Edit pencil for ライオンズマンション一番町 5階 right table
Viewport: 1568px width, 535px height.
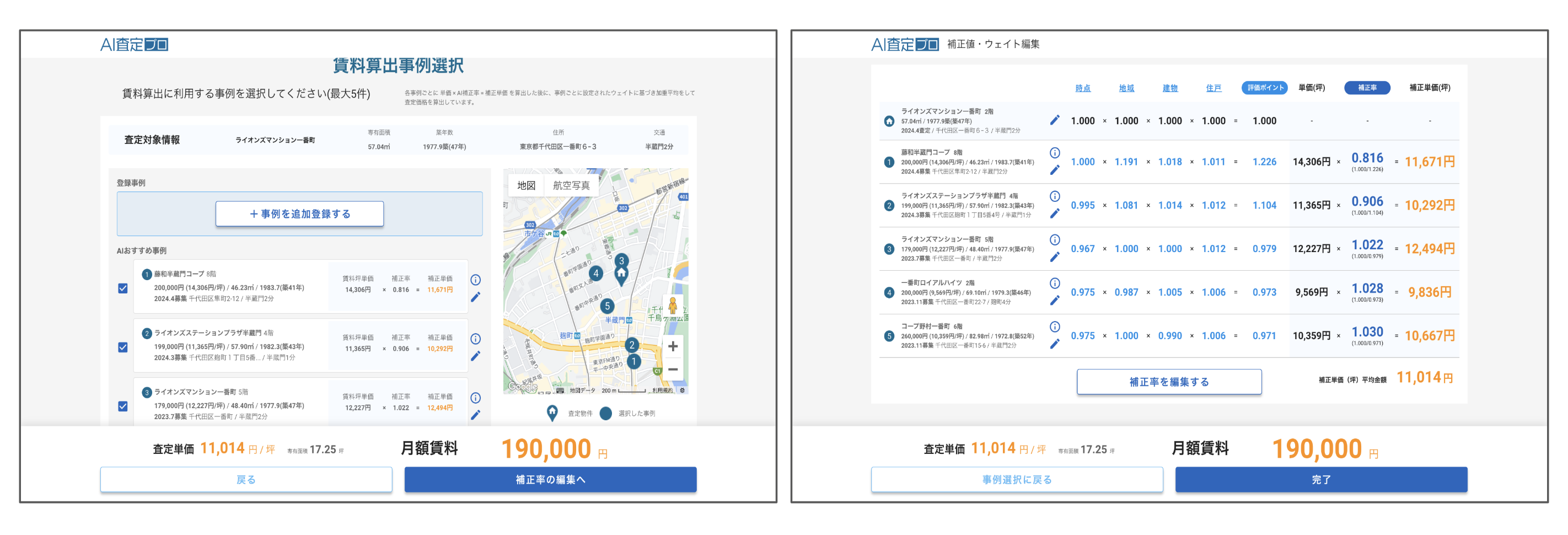point(1055,258)
